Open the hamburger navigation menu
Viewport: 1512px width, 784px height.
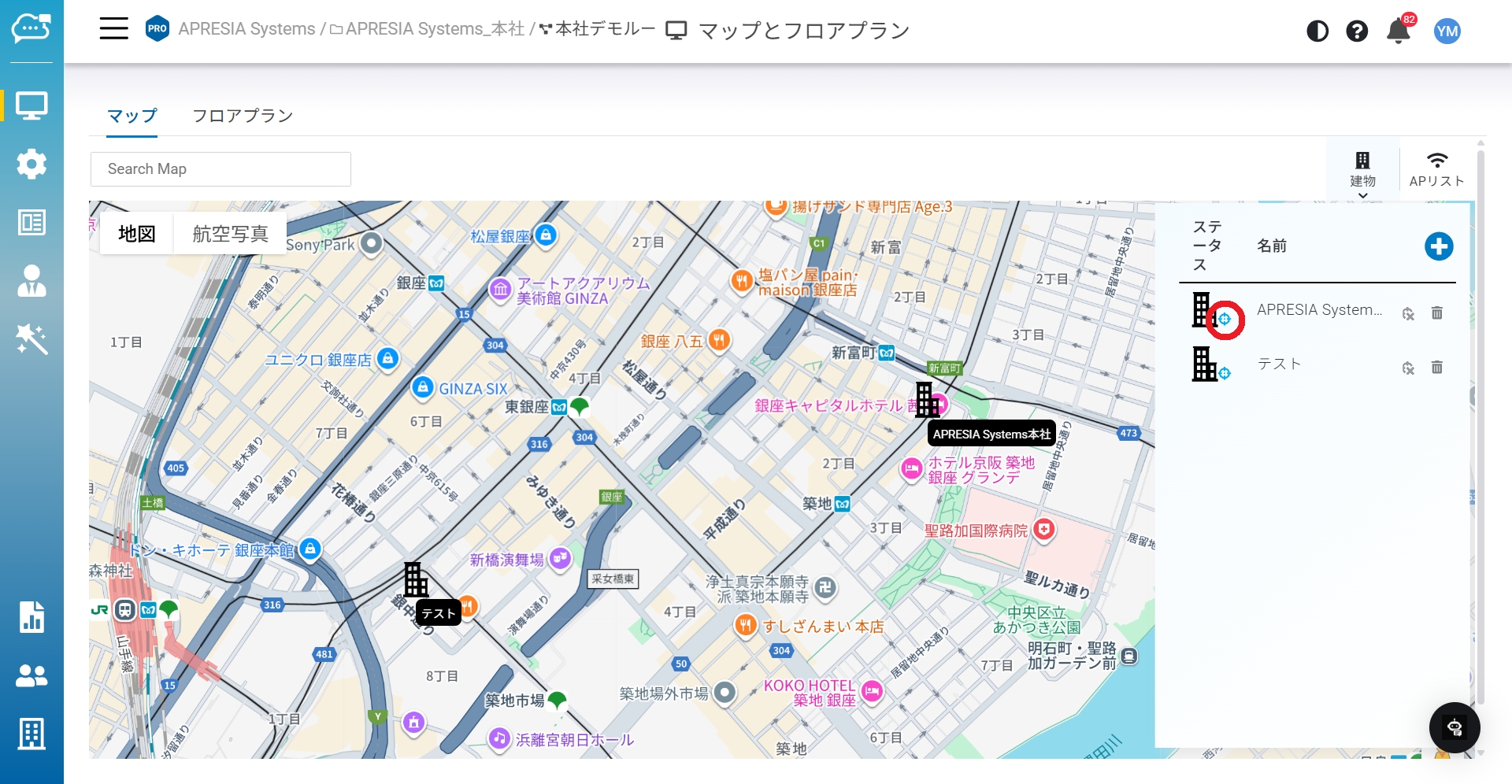tap(113, 29)
